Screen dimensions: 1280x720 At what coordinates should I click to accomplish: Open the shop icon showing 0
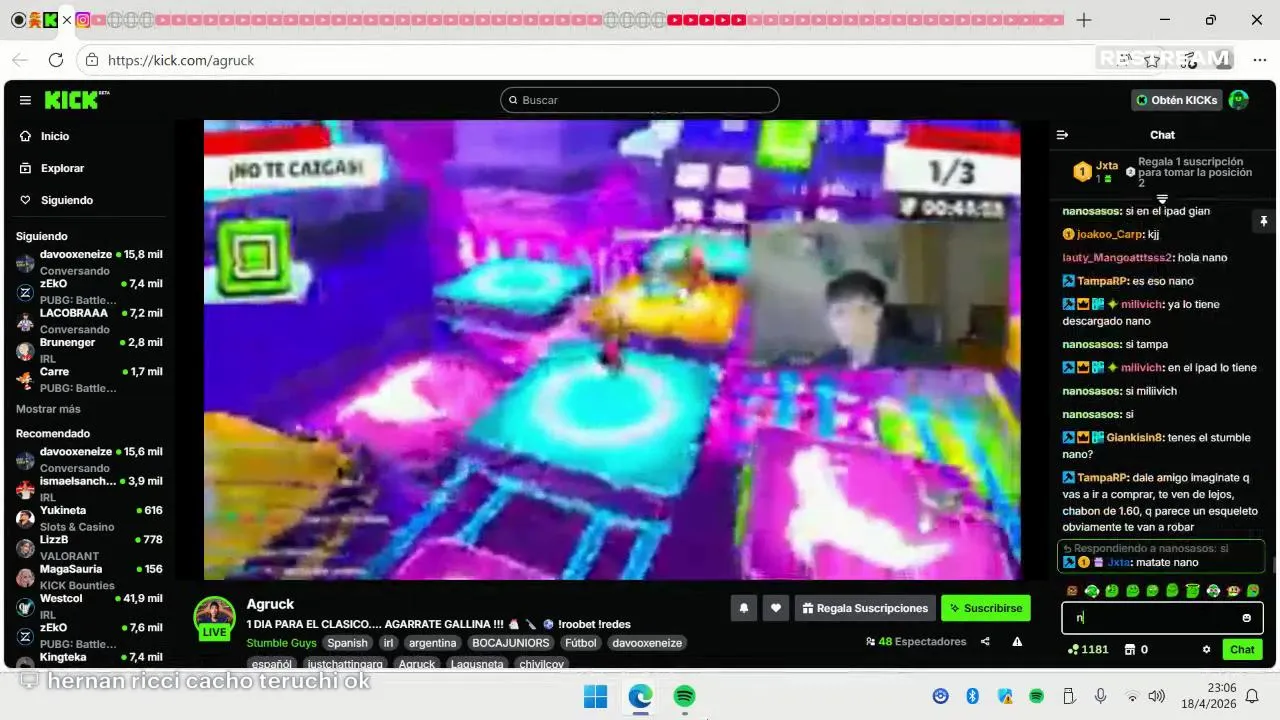1130,649
